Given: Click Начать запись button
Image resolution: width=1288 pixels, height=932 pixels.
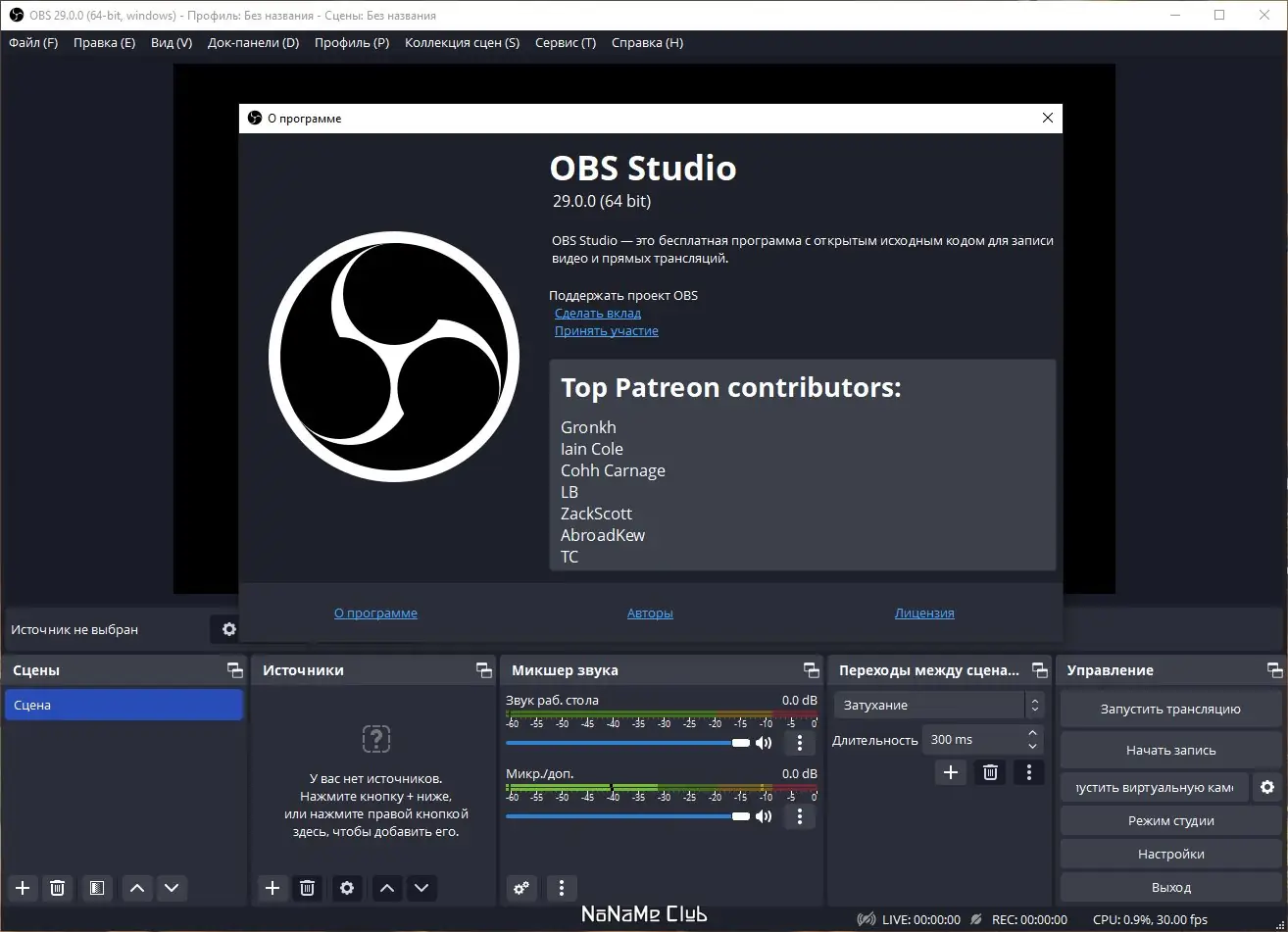Looking at the screenshot, I should 1171,750.
